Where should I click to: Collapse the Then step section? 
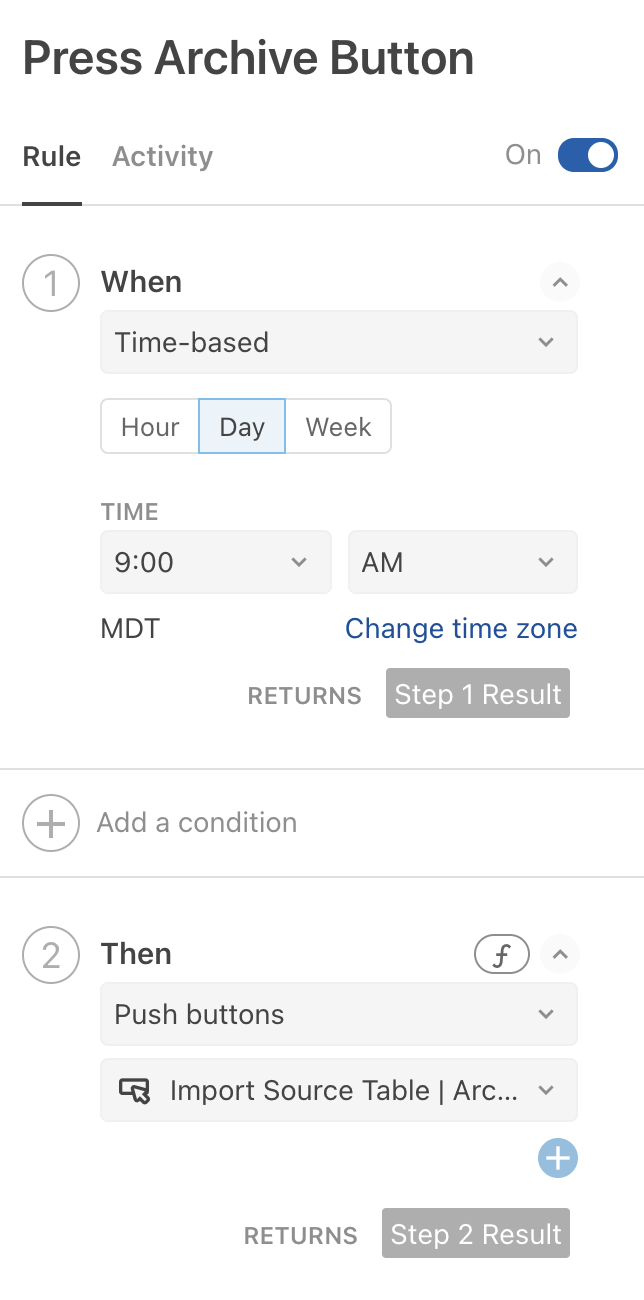560,955
